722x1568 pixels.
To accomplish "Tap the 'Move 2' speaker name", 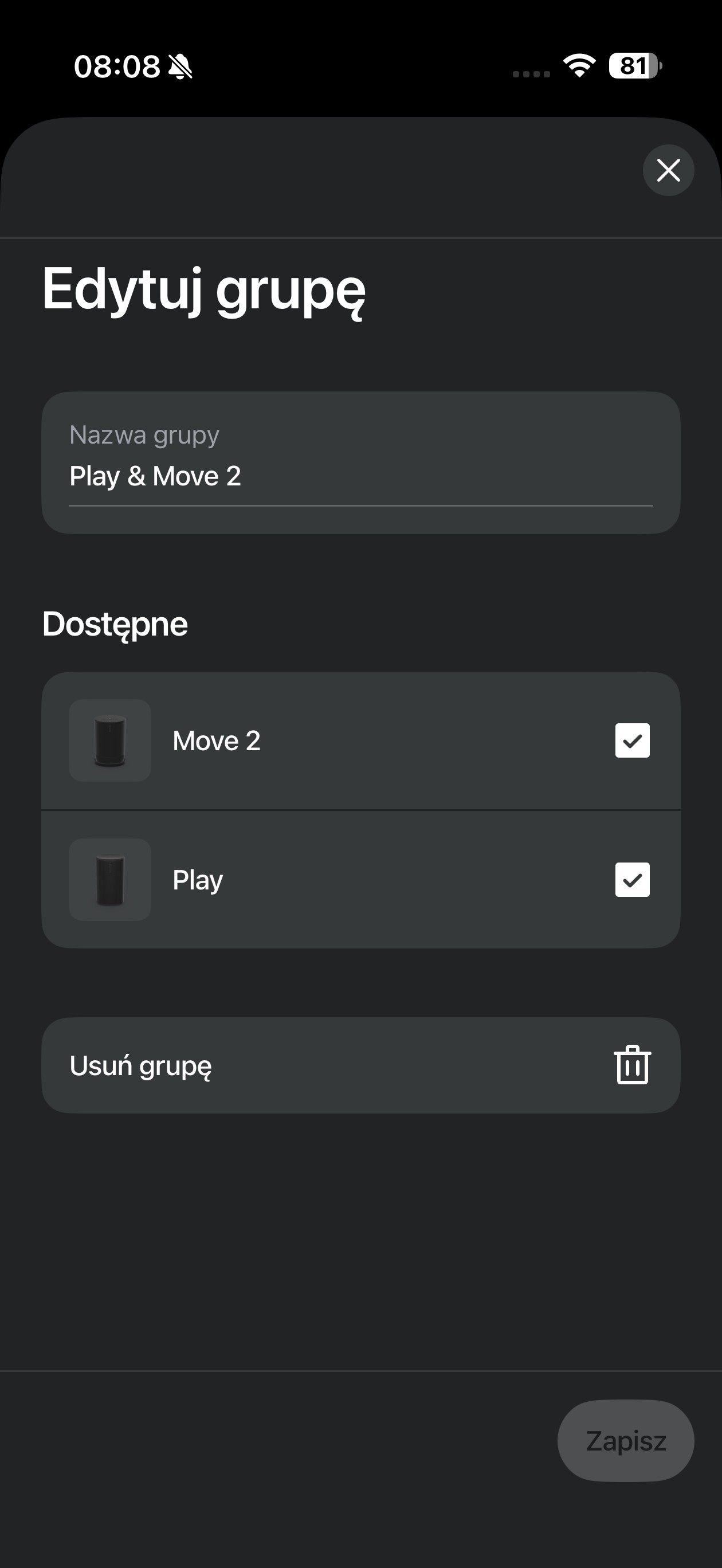I will click(217, 741).
